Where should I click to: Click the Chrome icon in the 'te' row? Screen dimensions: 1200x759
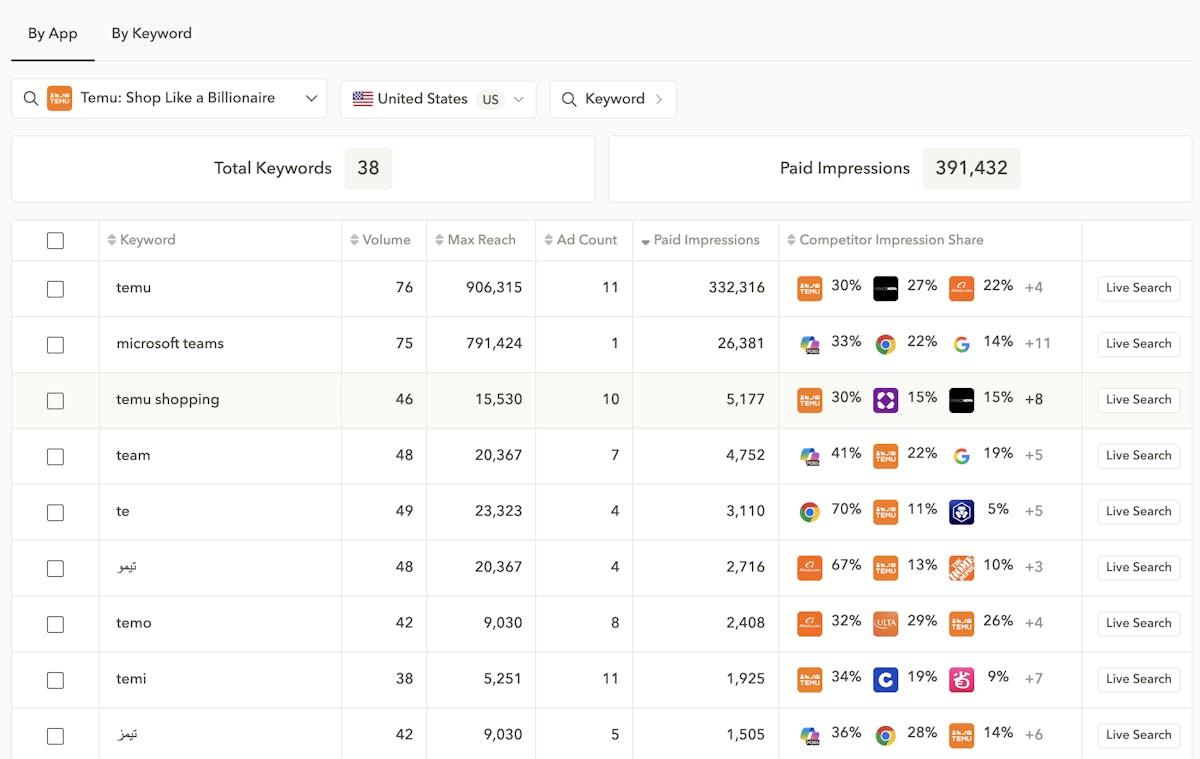(x=809, y=512)
